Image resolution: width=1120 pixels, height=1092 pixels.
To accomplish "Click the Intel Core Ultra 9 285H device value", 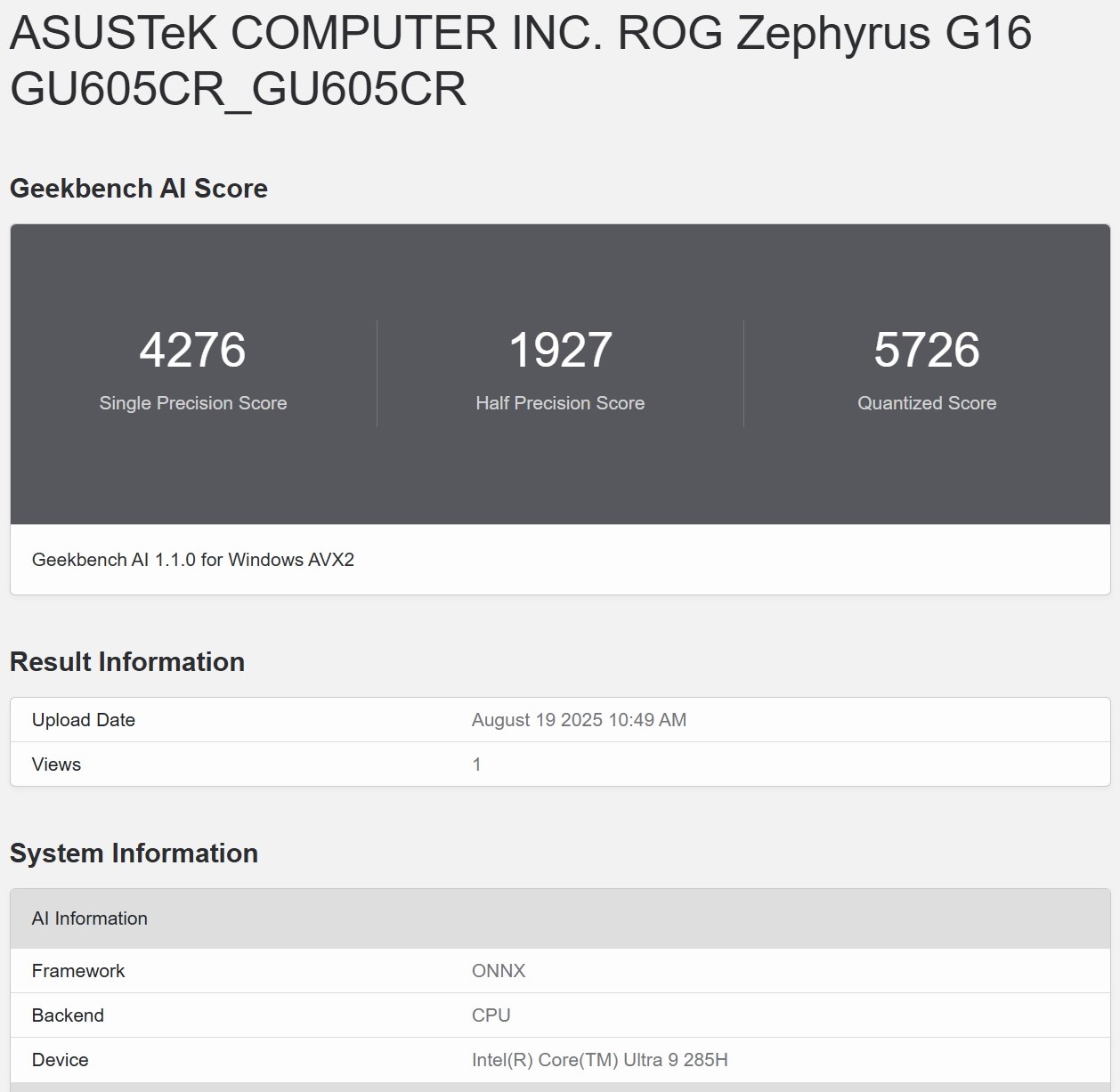I will pyautogui.click(x=599, y=1060).
